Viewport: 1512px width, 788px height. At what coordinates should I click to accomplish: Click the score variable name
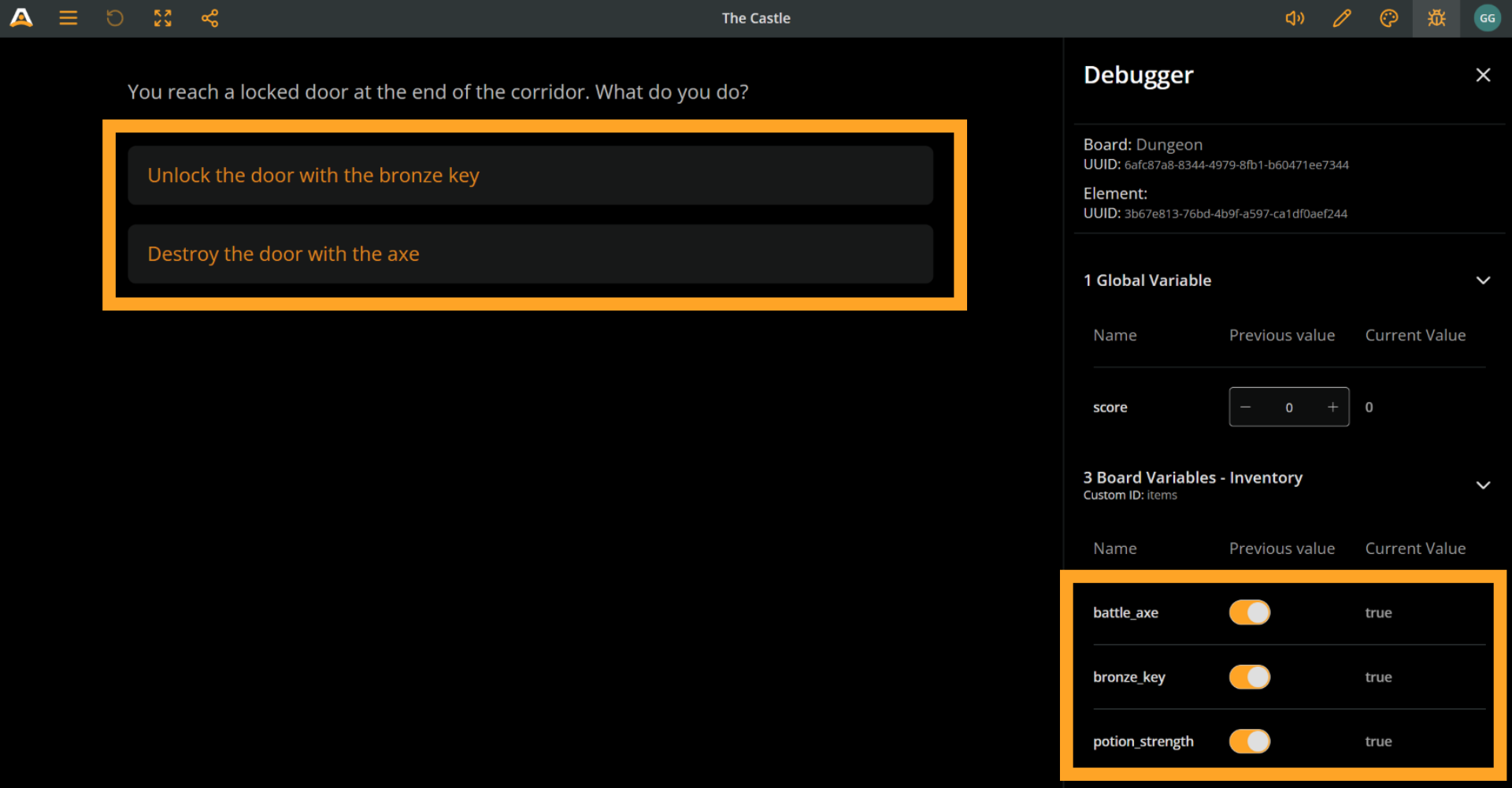(1110, 407)
